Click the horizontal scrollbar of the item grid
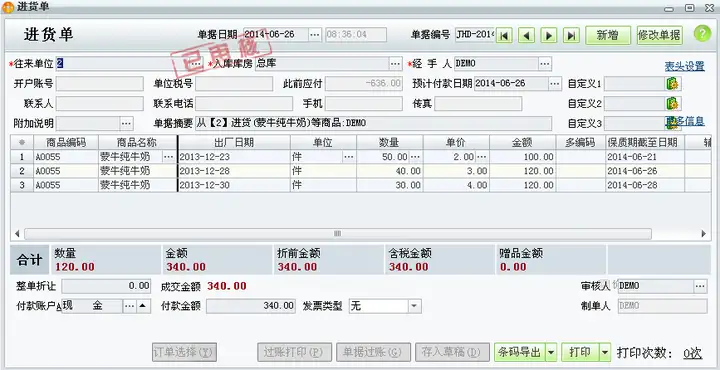Image resolution: width=720 pixels, height=370 pixels. point(338,234)
